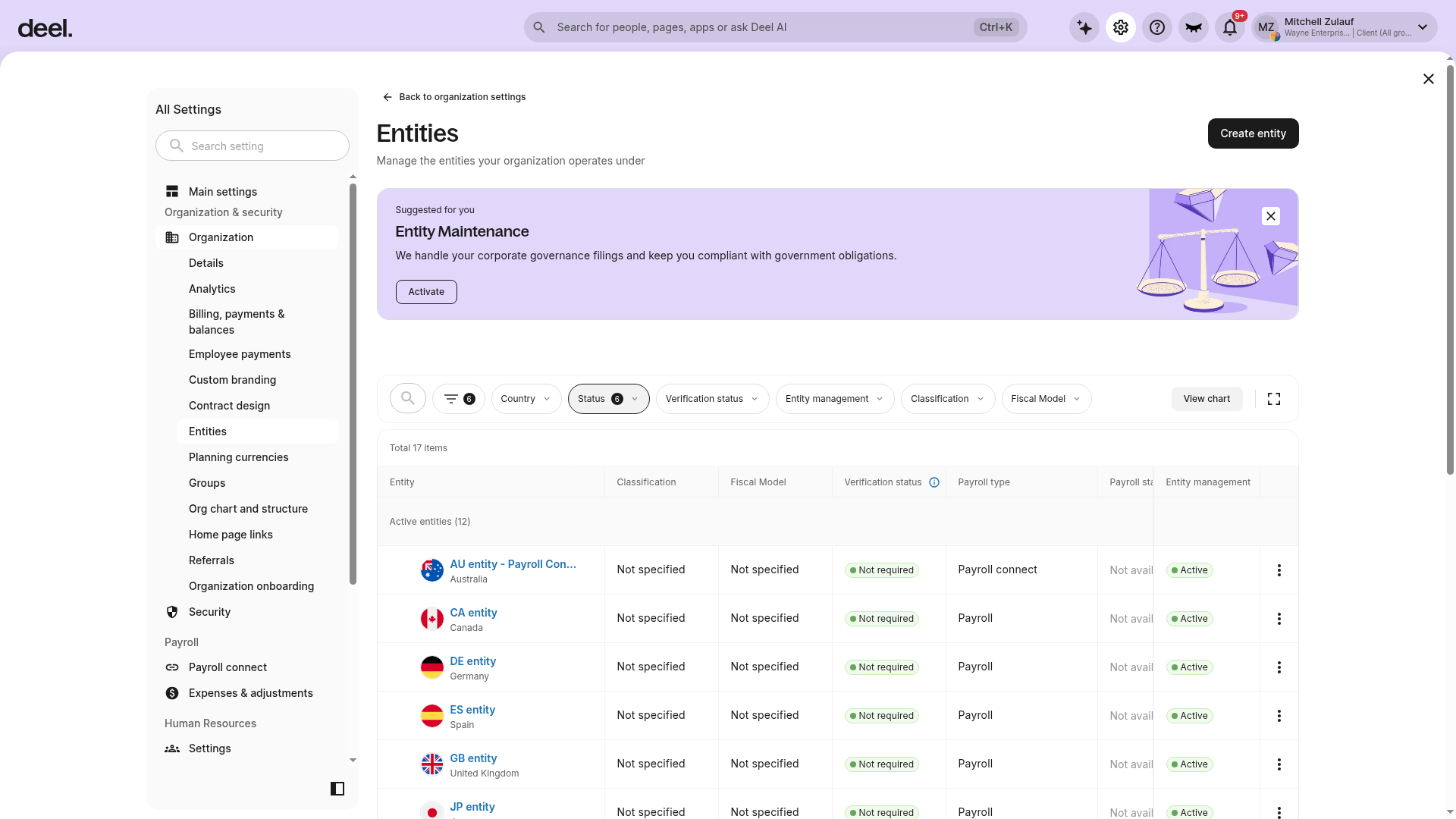This screenshot has height=819, width=1456.
Task: Select Entities in the sidebar
Action: 257,431
